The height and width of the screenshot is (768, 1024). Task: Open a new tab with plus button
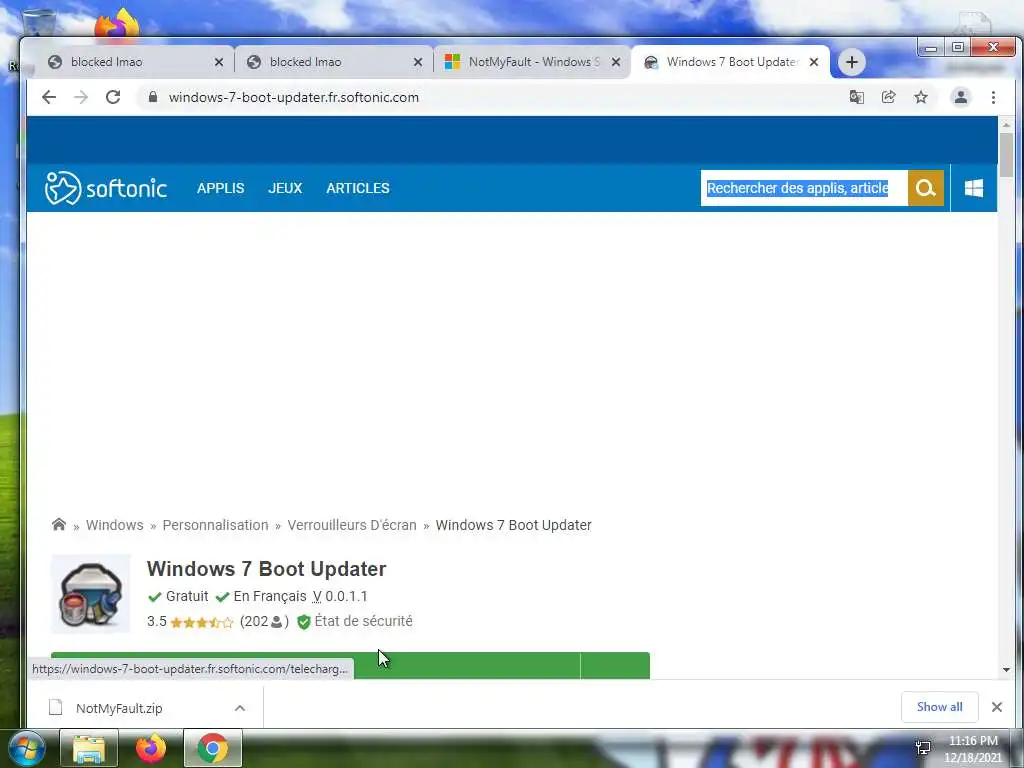[x=852, y=62]
